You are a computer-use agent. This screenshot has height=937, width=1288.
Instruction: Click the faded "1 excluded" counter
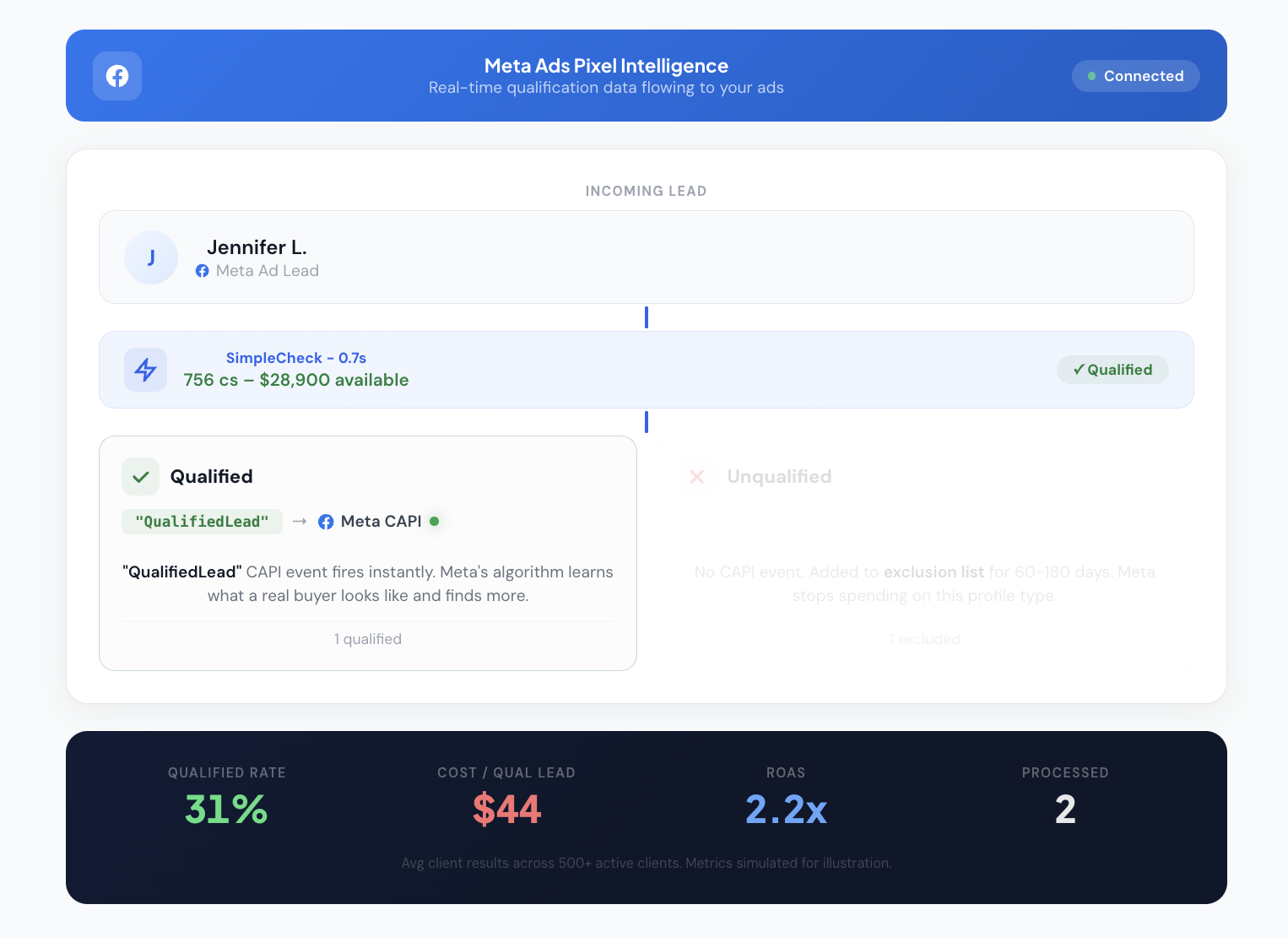point(925,639)
